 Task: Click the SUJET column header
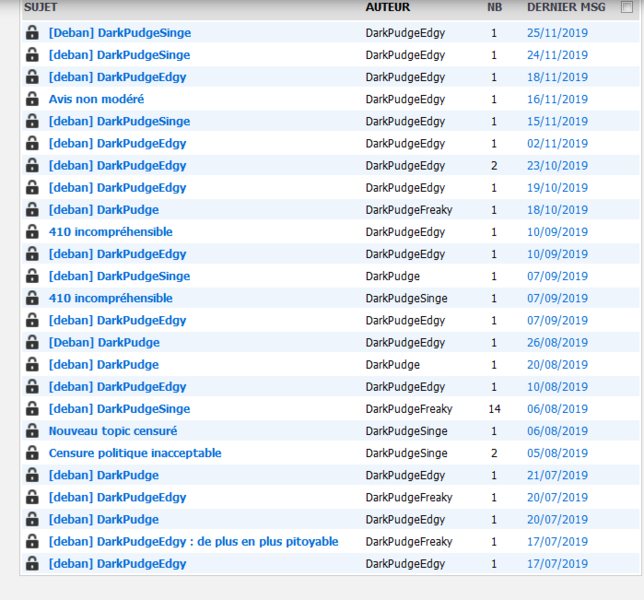[x=41, y=7]
